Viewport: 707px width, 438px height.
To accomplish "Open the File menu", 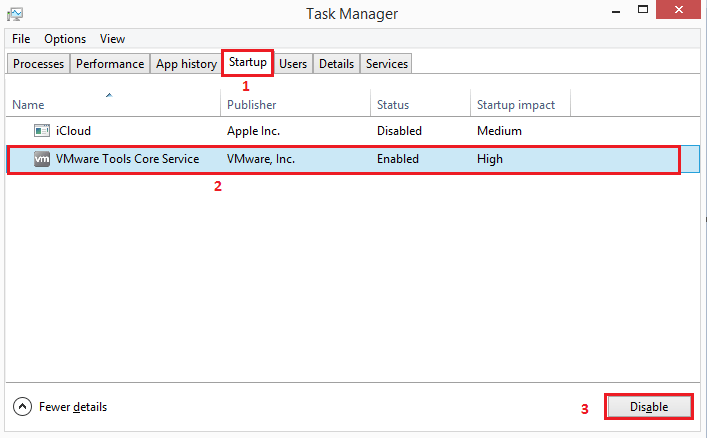I will coord(20,39).
